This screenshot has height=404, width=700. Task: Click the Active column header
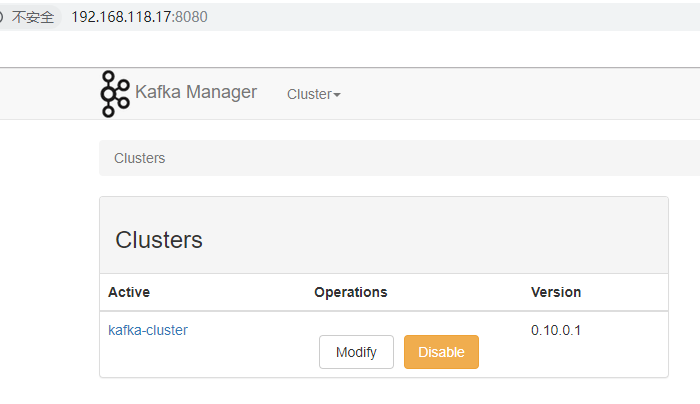coord(129,292)
